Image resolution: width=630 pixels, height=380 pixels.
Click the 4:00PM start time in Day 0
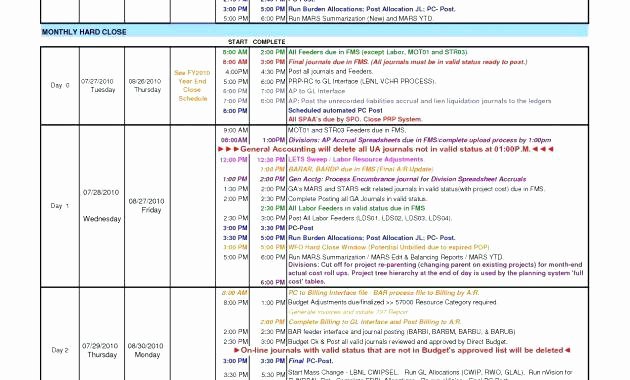236,72
